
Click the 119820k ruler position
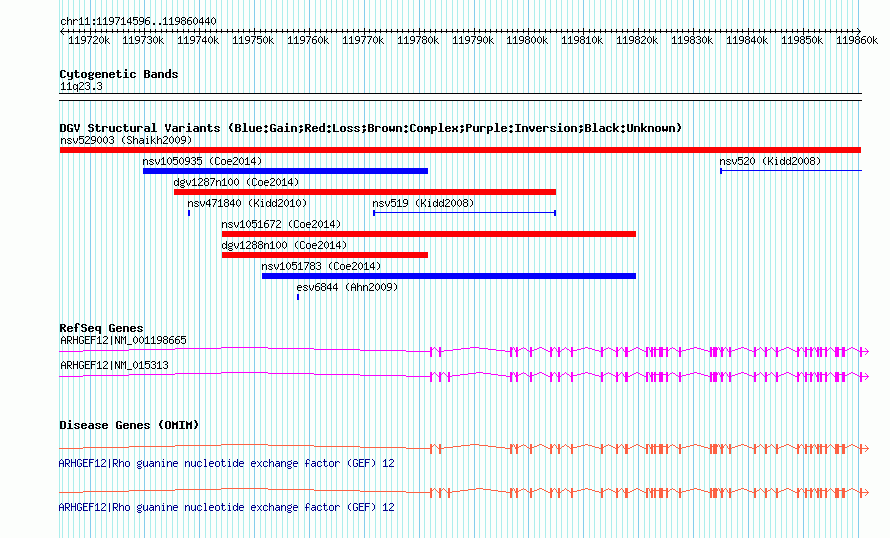click(637, 40)
